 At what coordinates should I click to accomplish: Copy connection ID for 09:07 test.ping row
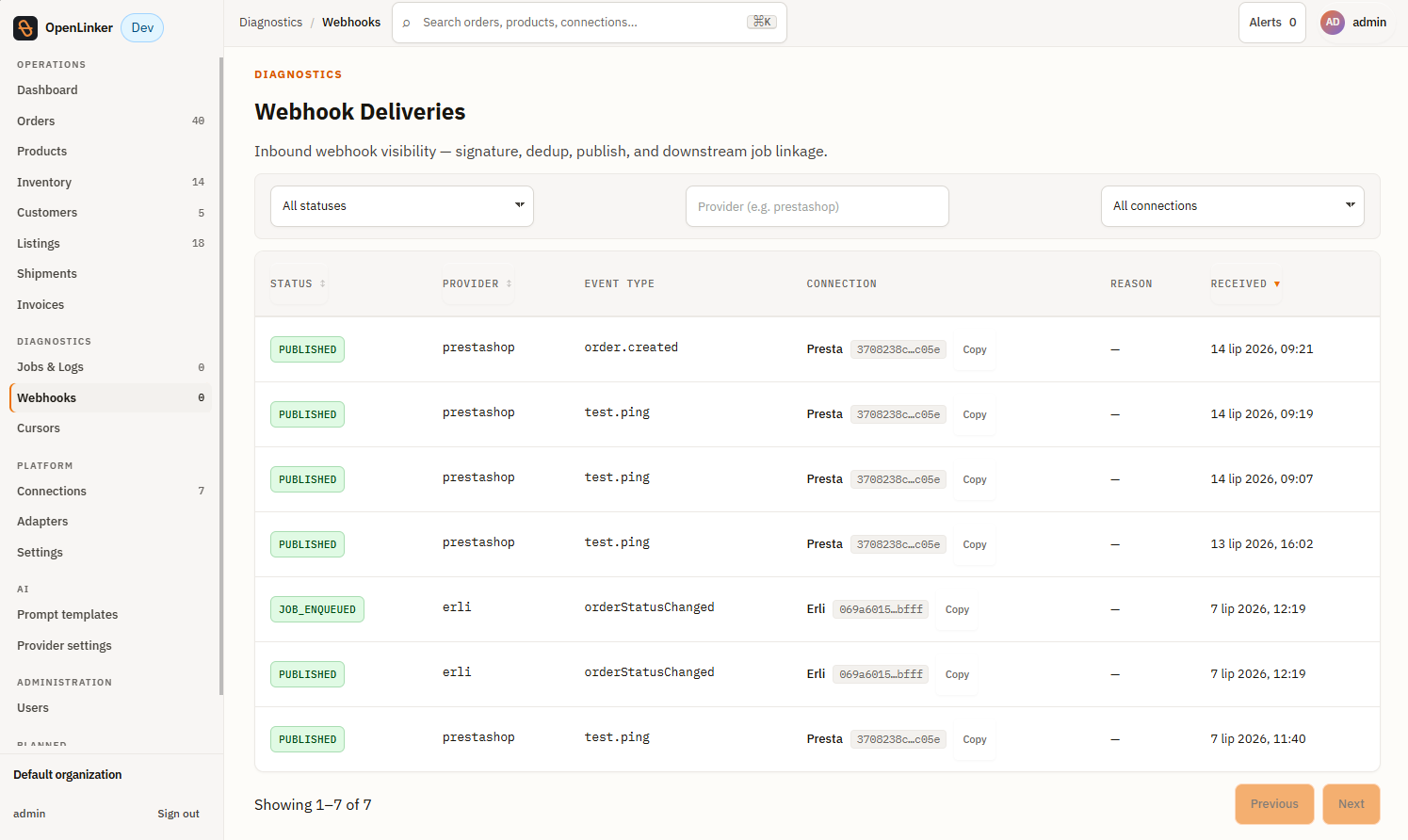point(975,479)
